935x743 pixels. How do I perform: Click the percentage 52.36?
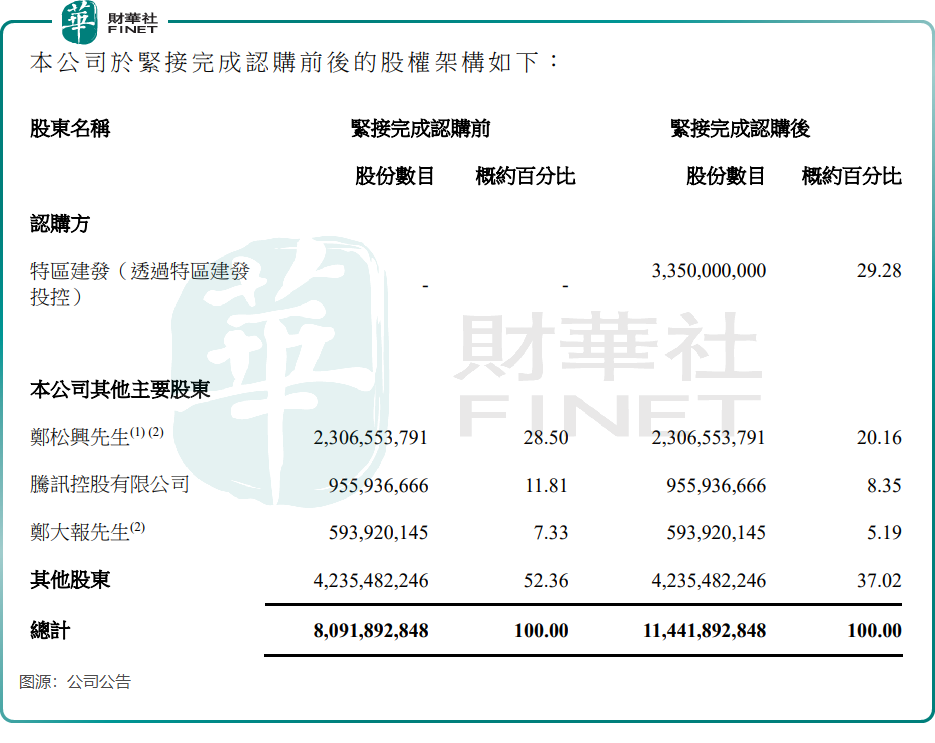[546, 581]
